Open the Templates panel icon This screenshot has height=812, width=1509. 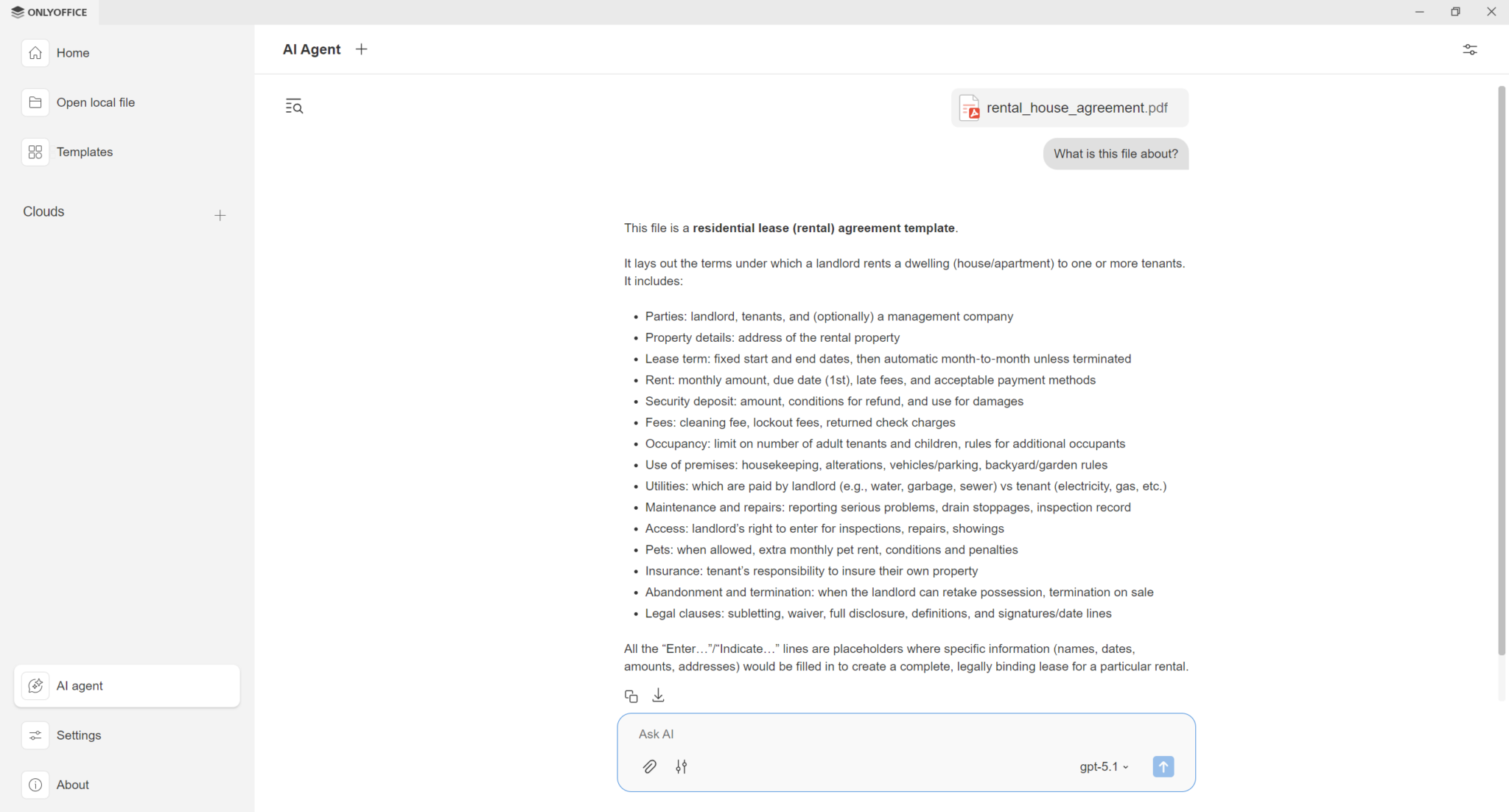click(35, 152)
